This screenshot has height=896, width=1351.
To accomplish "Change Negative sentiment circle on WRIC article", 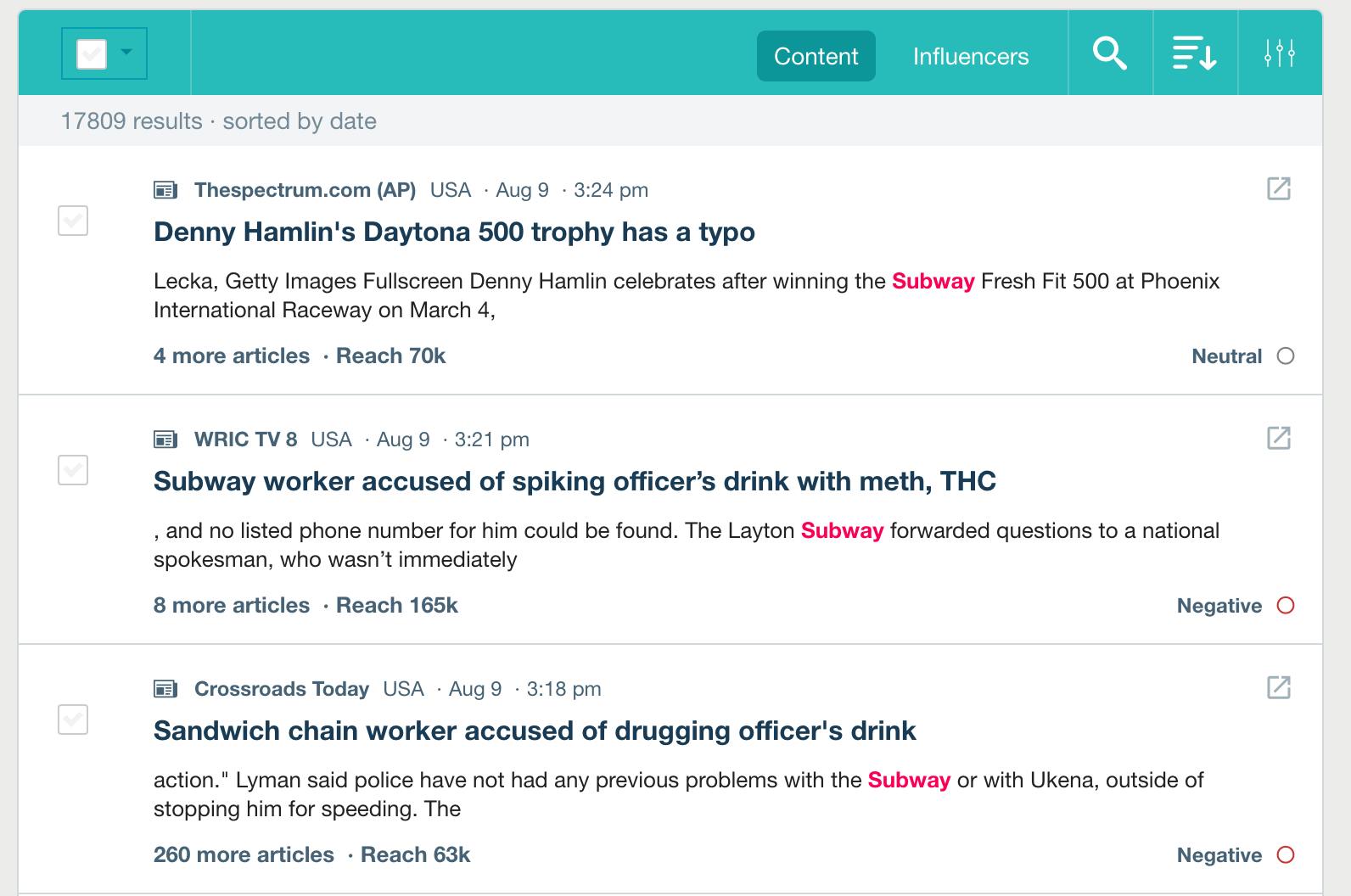I will (x=1286, y=606).
